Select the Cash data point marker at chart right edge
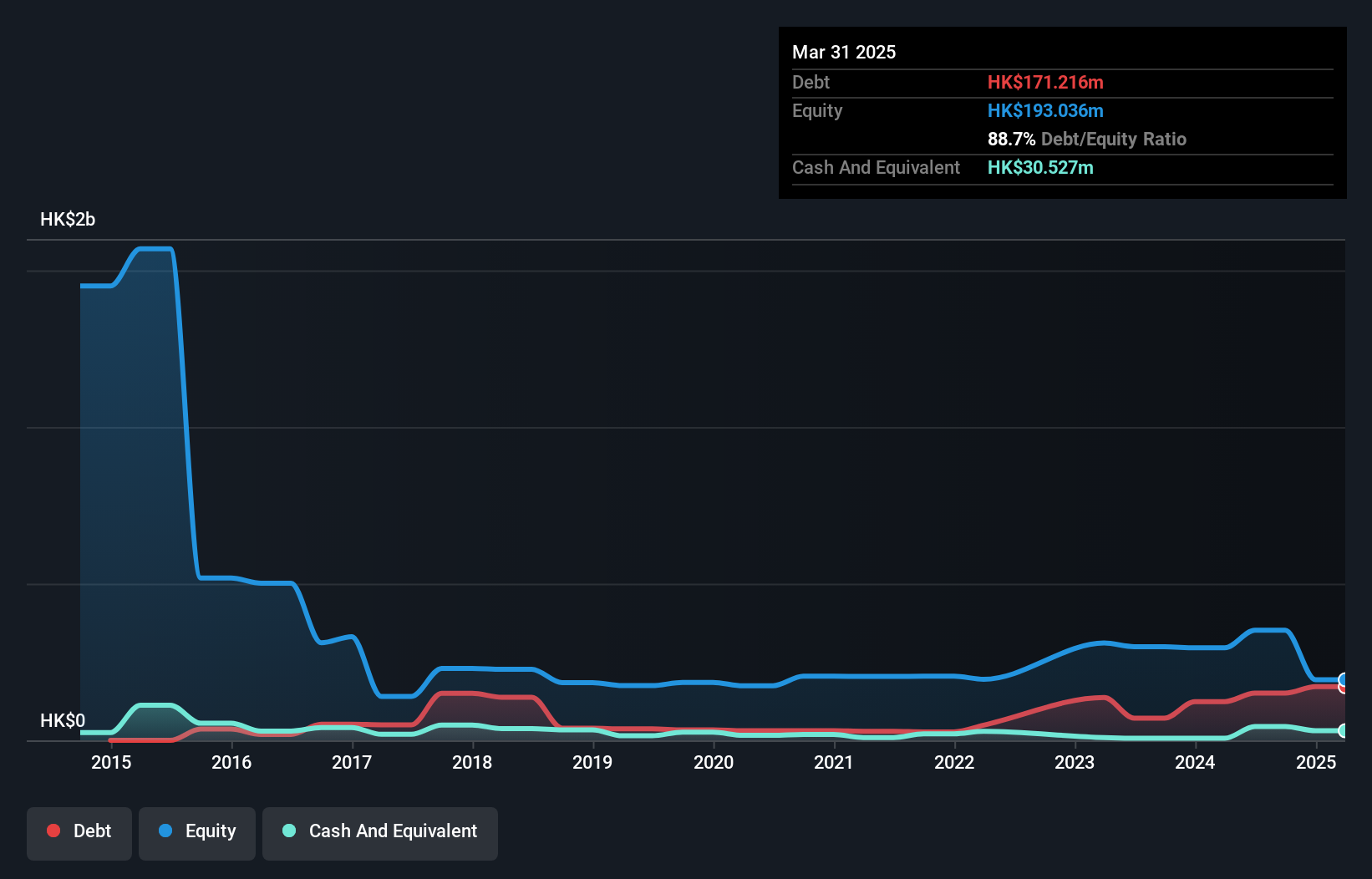Screen dimensions: 1372x879 click(1343, 729)
